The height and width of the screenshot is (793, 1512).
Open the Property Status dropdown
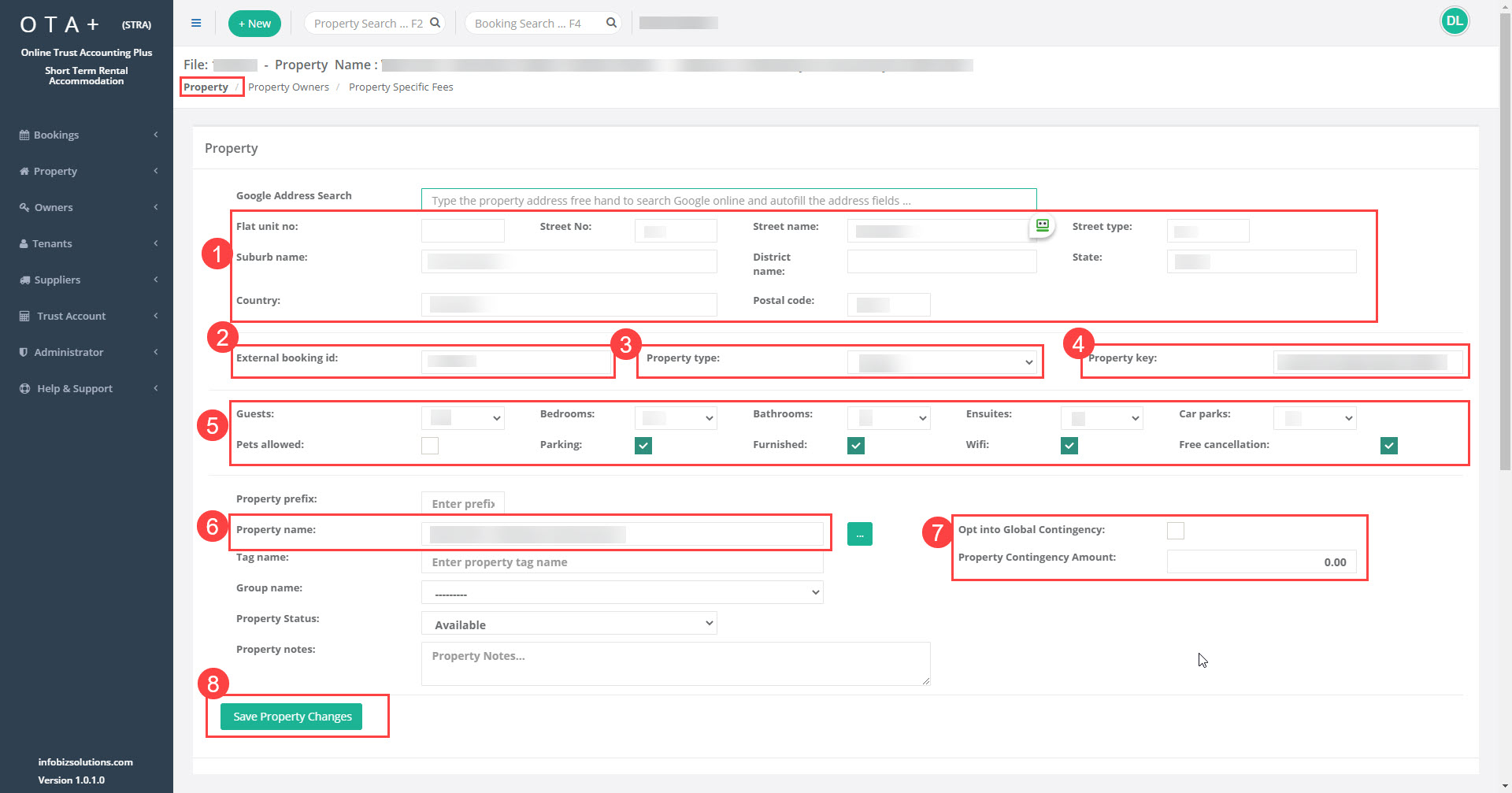(569, 624)
